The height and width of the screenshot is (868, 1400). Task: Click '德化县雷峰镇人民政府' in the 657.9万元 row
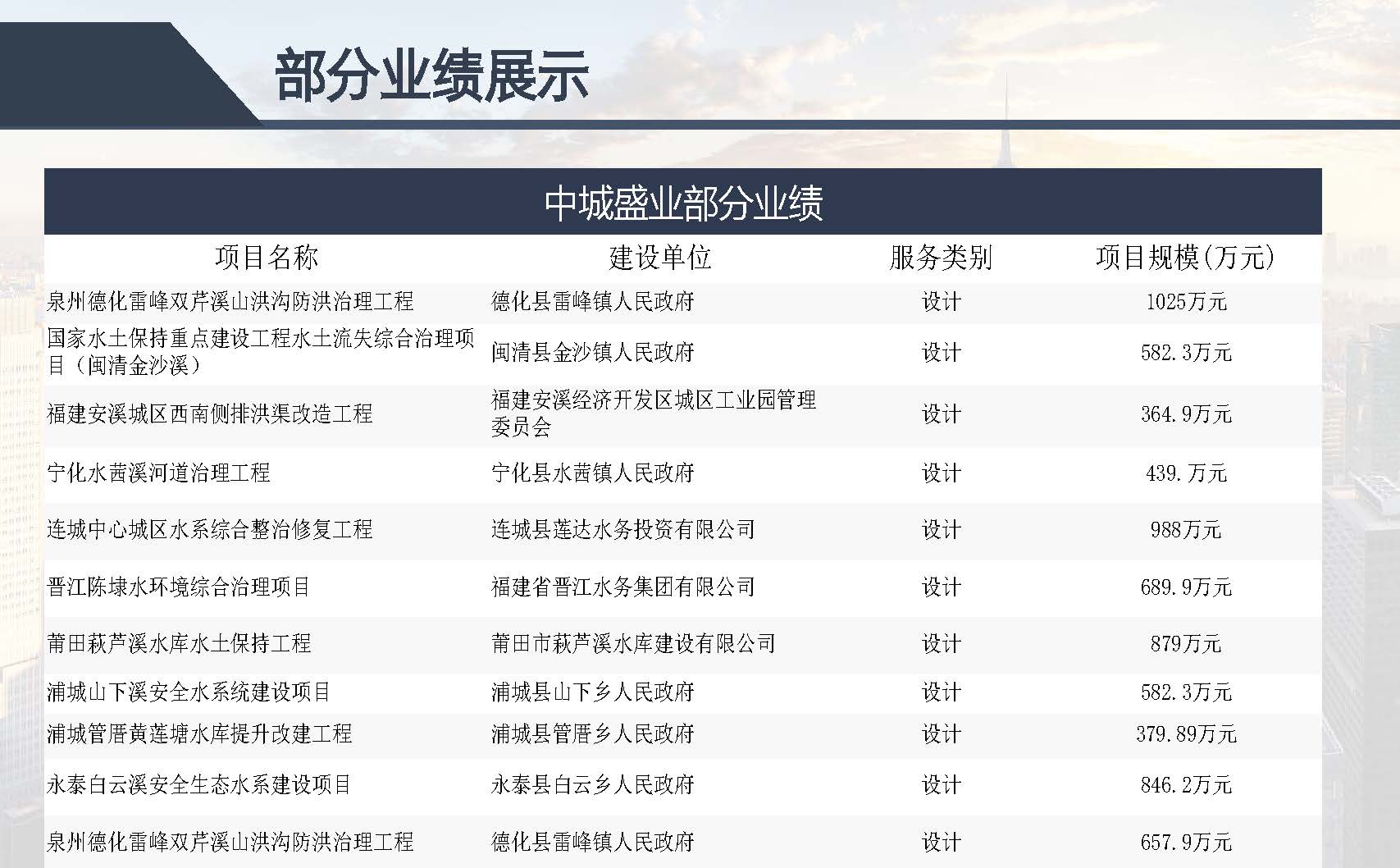[x=593, y=842]
